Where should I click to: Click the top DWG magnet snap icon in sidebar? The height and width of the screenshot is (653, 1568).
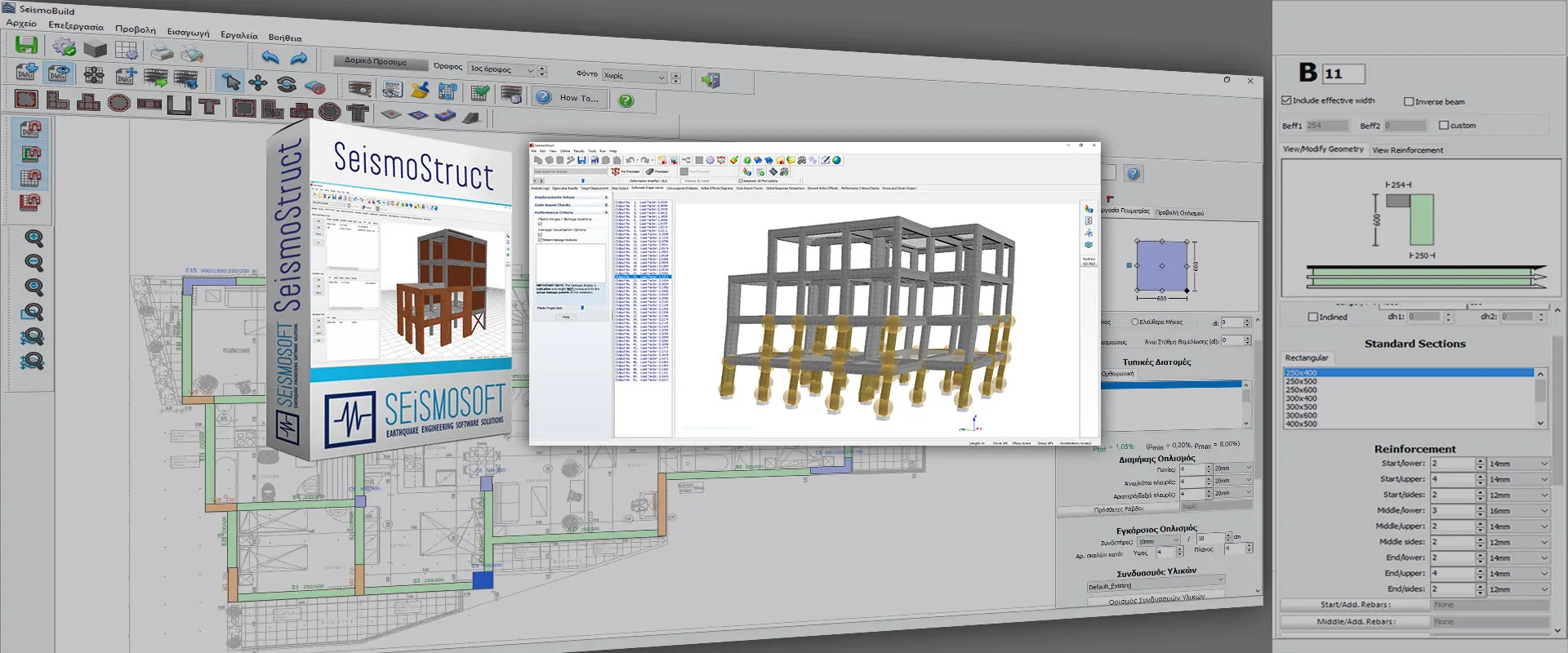tap(30, 129)
